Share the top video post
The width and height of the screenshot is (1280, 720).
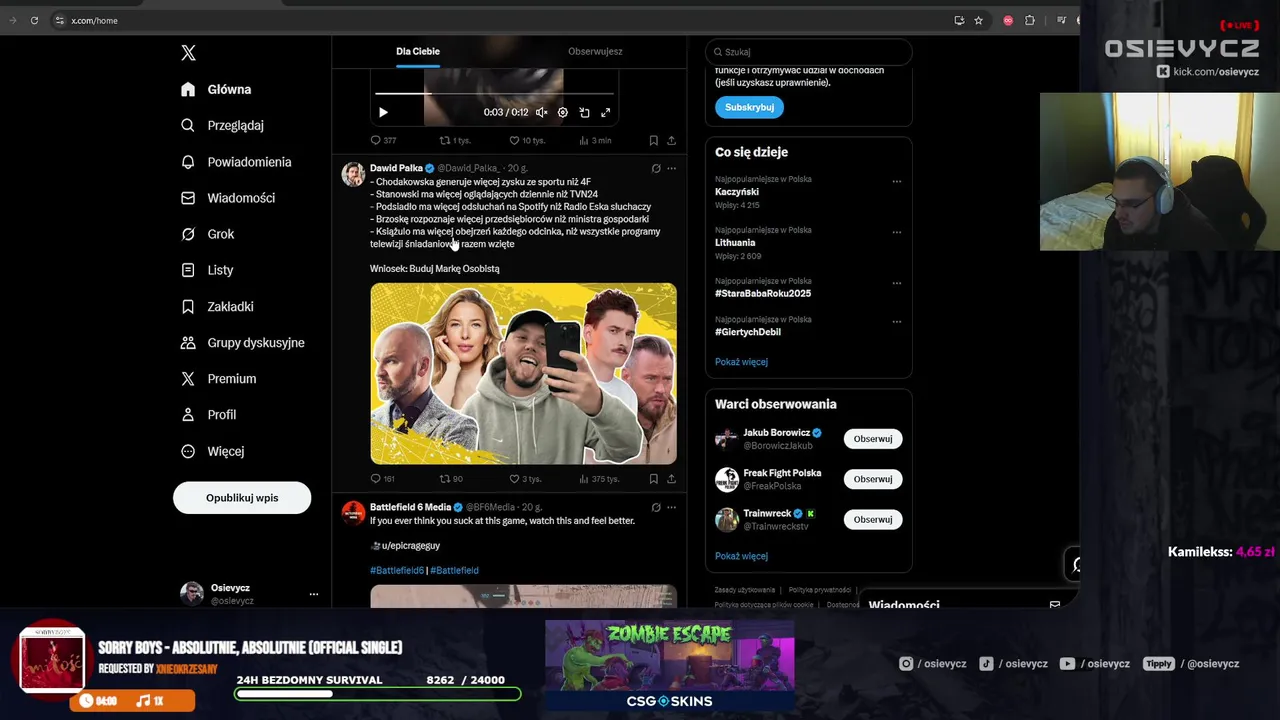coord(671,140)
